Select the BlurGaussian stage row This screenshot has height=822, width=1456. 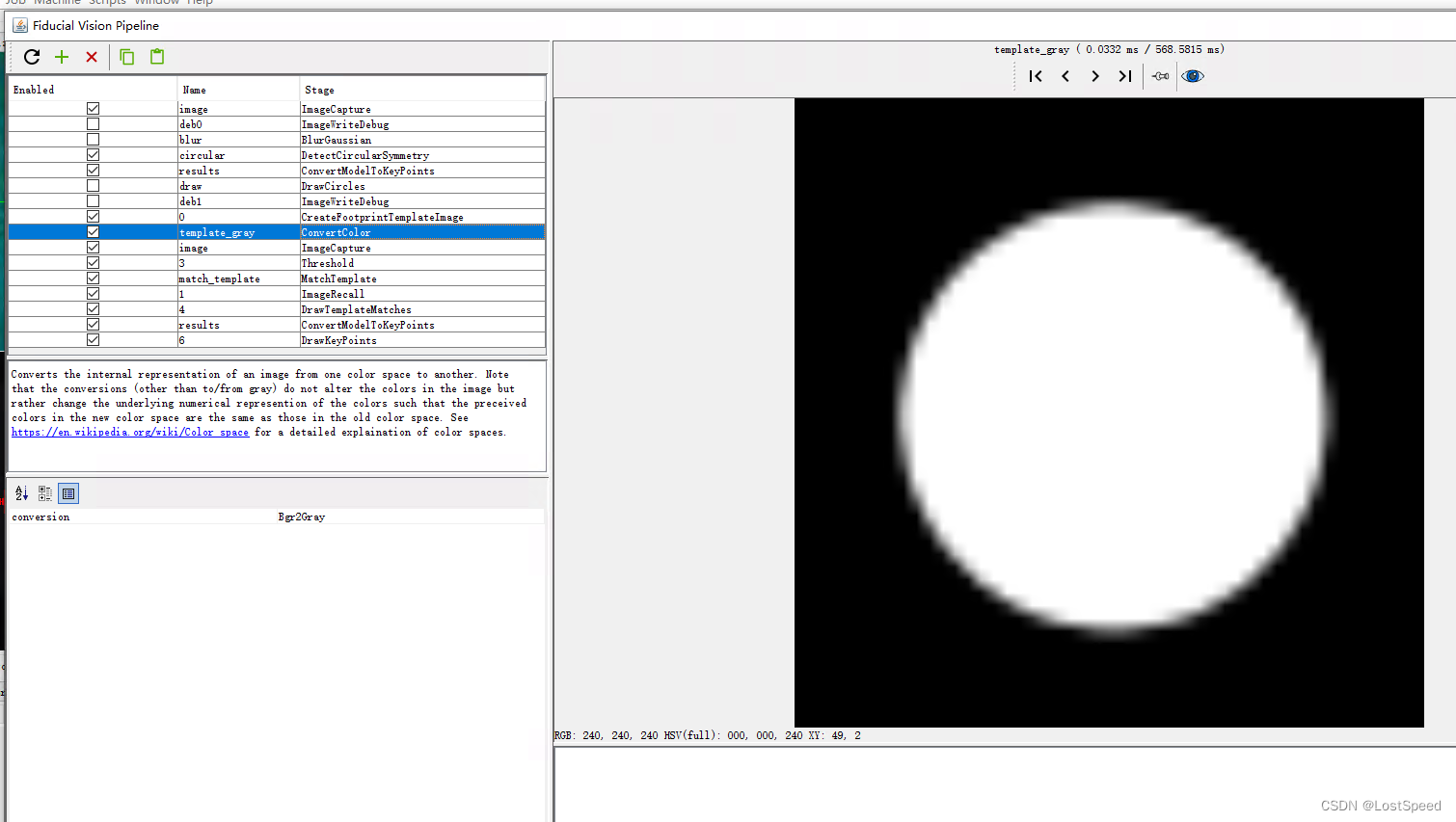[x=277, y=140]
